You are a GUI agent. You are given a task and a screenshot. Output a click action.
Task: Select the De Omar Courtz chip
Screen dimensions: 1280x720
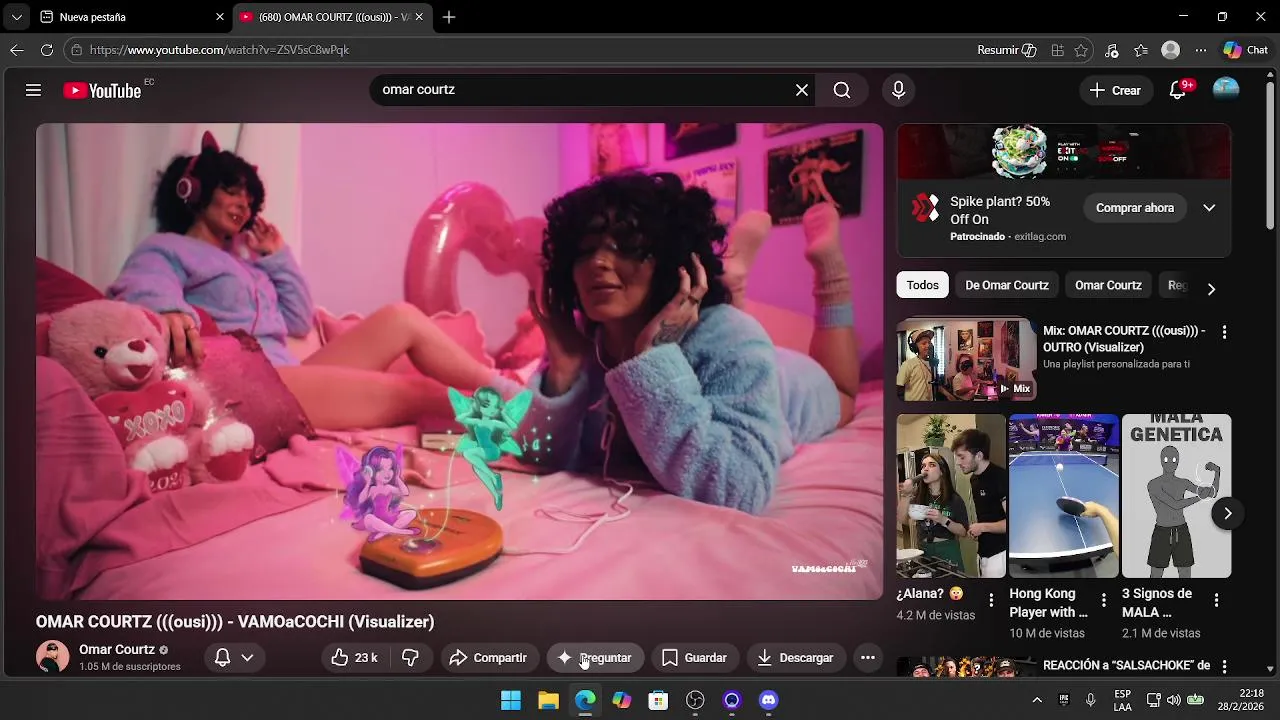point(1007,286)
